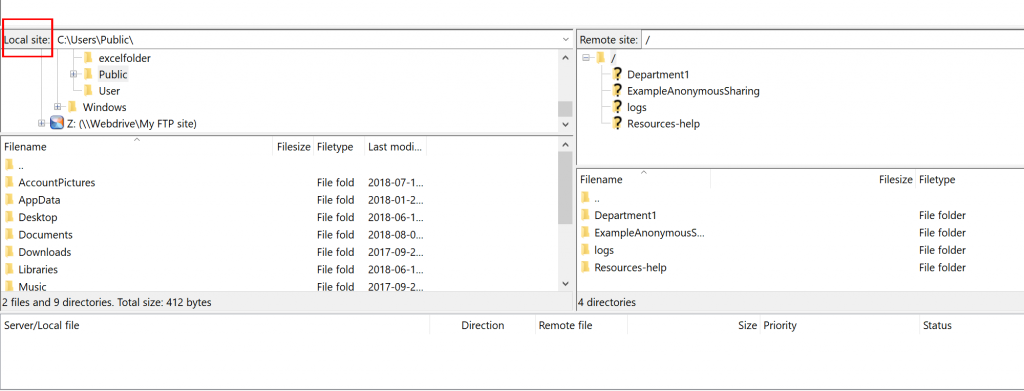This screenshot has width=1024, height=391.
Task: Click the Department1 folder icon in remote list
Action: pyautogui.click(x=585, y=215)
